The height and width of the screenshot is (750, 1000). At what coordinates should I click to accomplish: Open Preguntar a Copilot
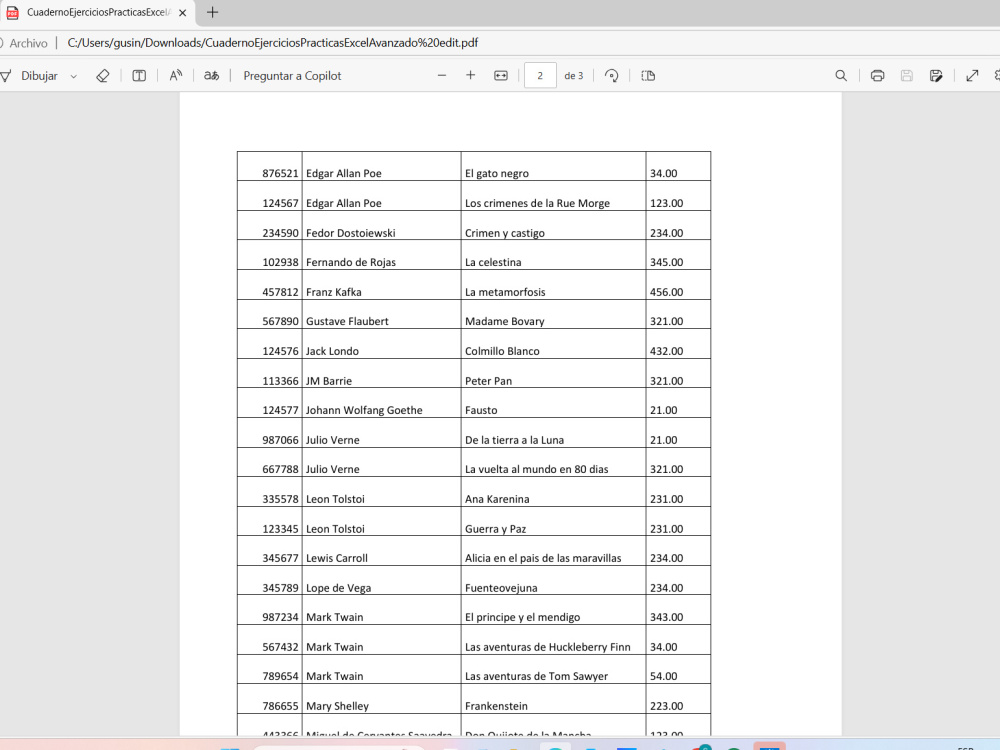[292, 76]
